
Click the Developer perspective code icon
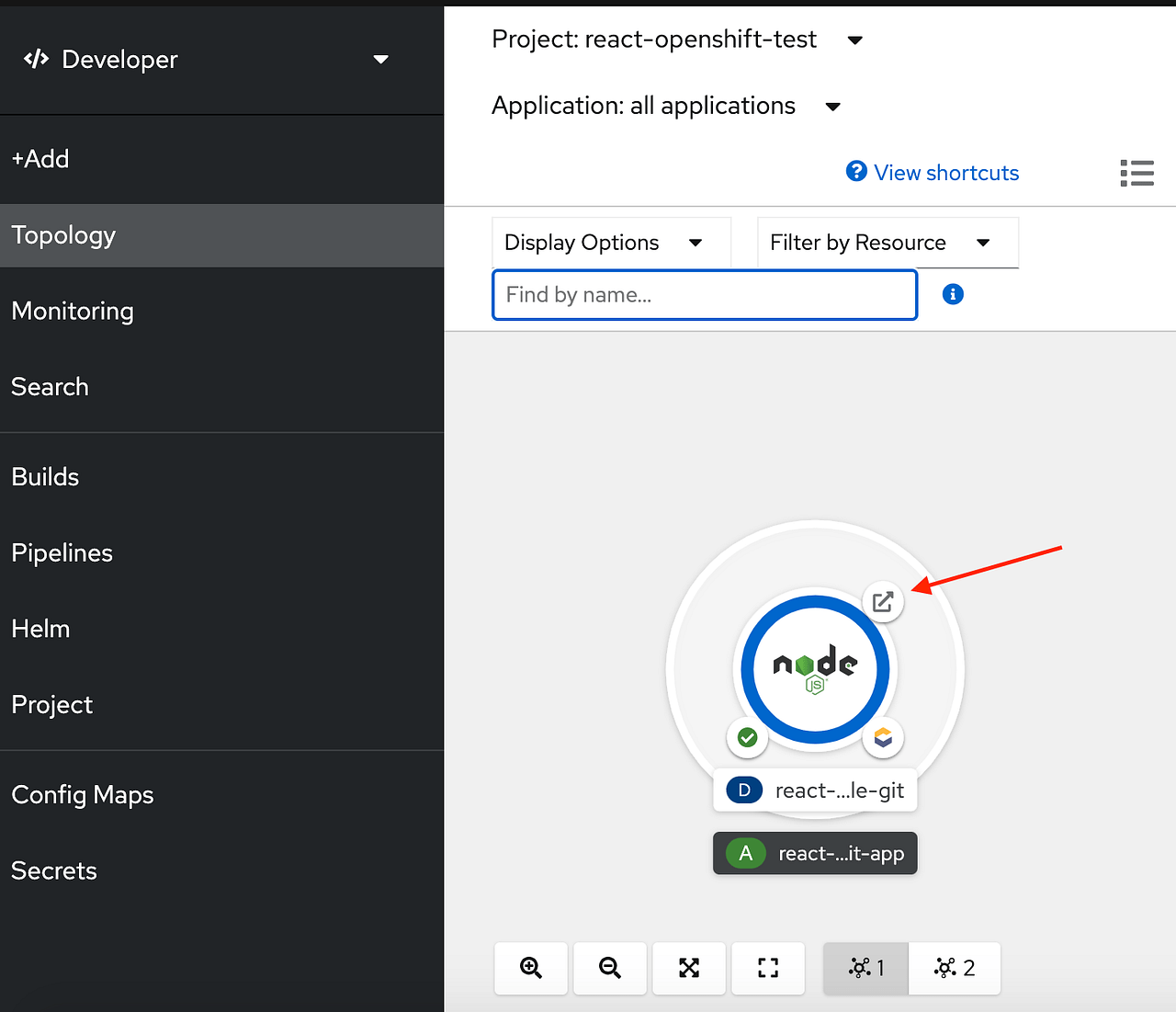click(37, 60)
